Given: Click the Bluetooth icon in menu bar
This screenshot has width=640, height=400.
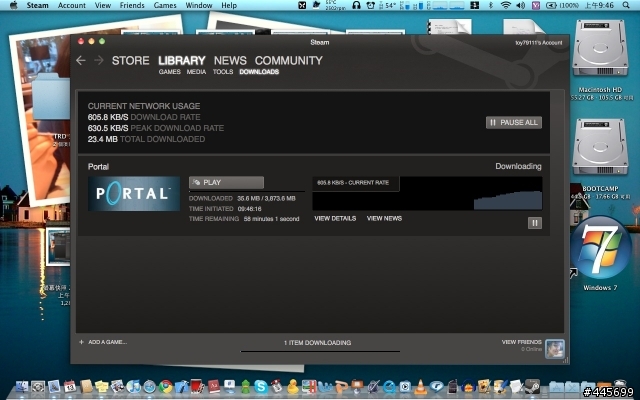Looking at the screenshot, I should [491, 5].
